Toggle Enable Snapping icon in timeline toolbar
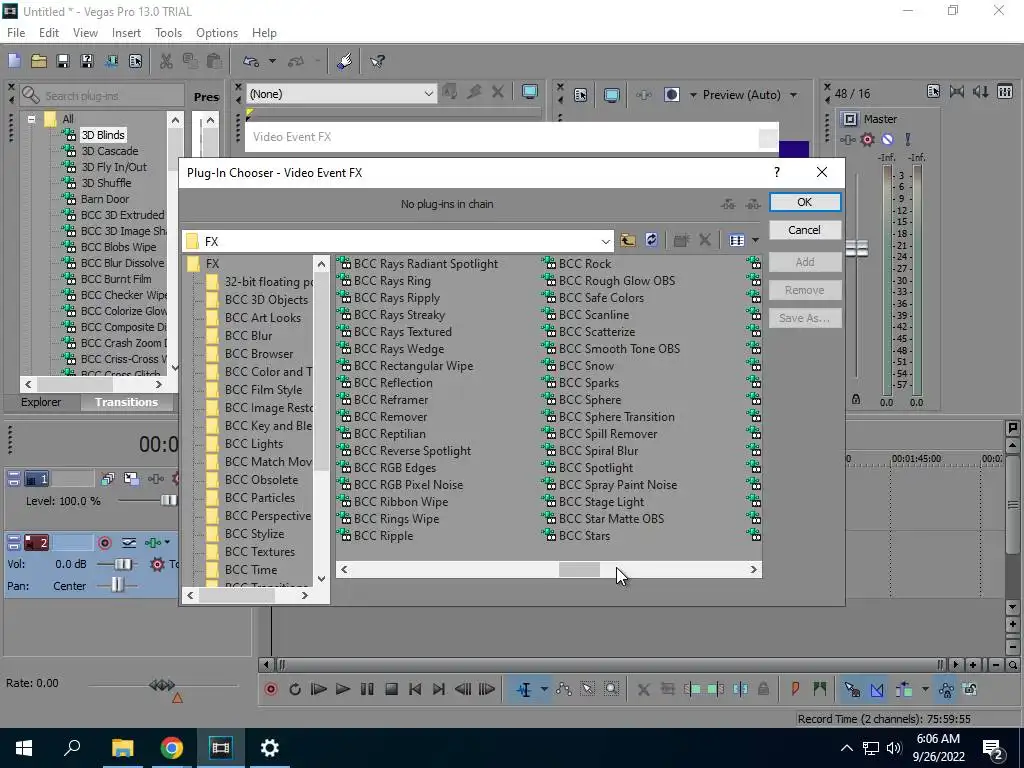 [x=852, y=690]
